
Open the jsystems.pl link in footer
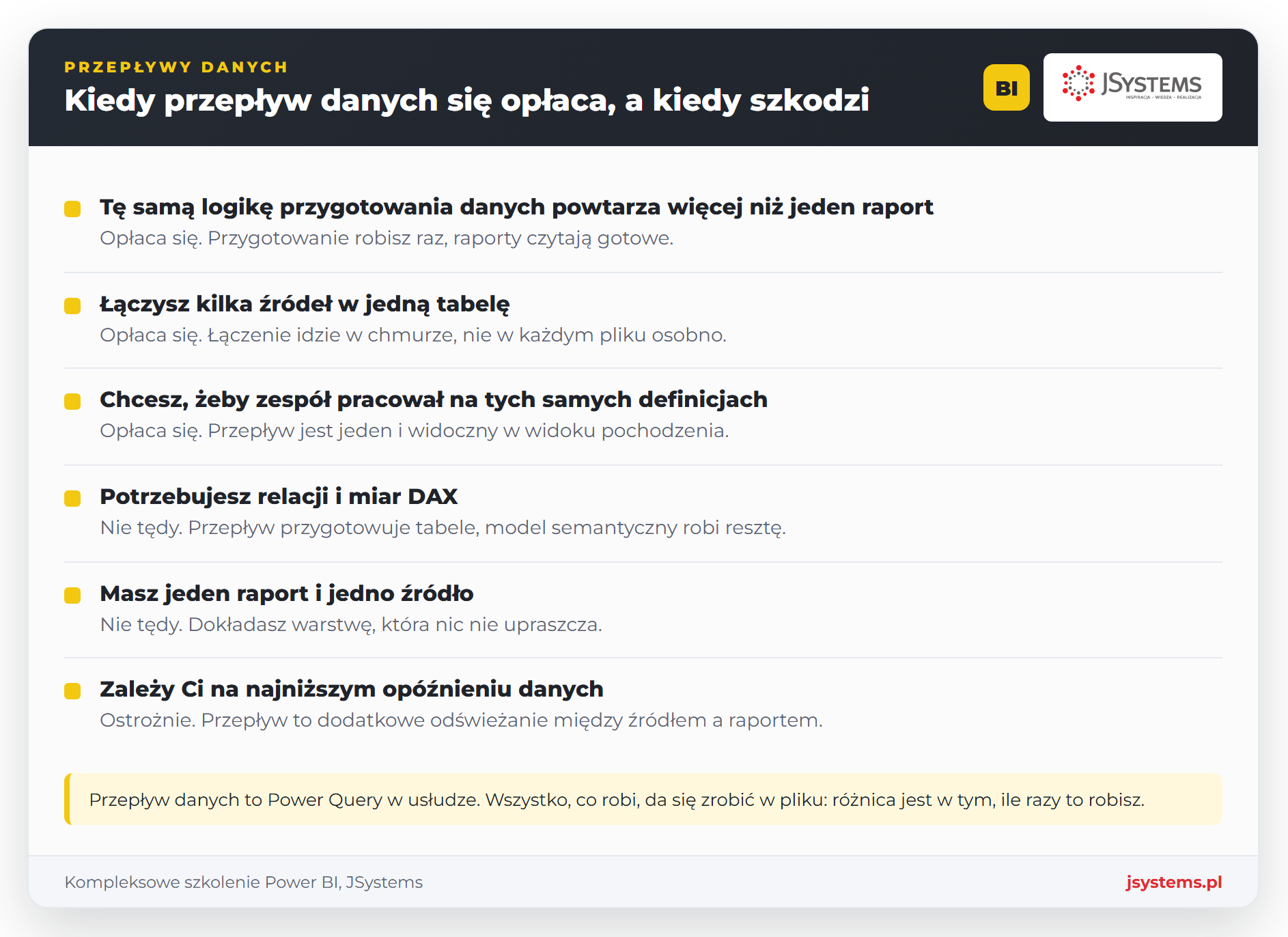(x=1173, y=882)
